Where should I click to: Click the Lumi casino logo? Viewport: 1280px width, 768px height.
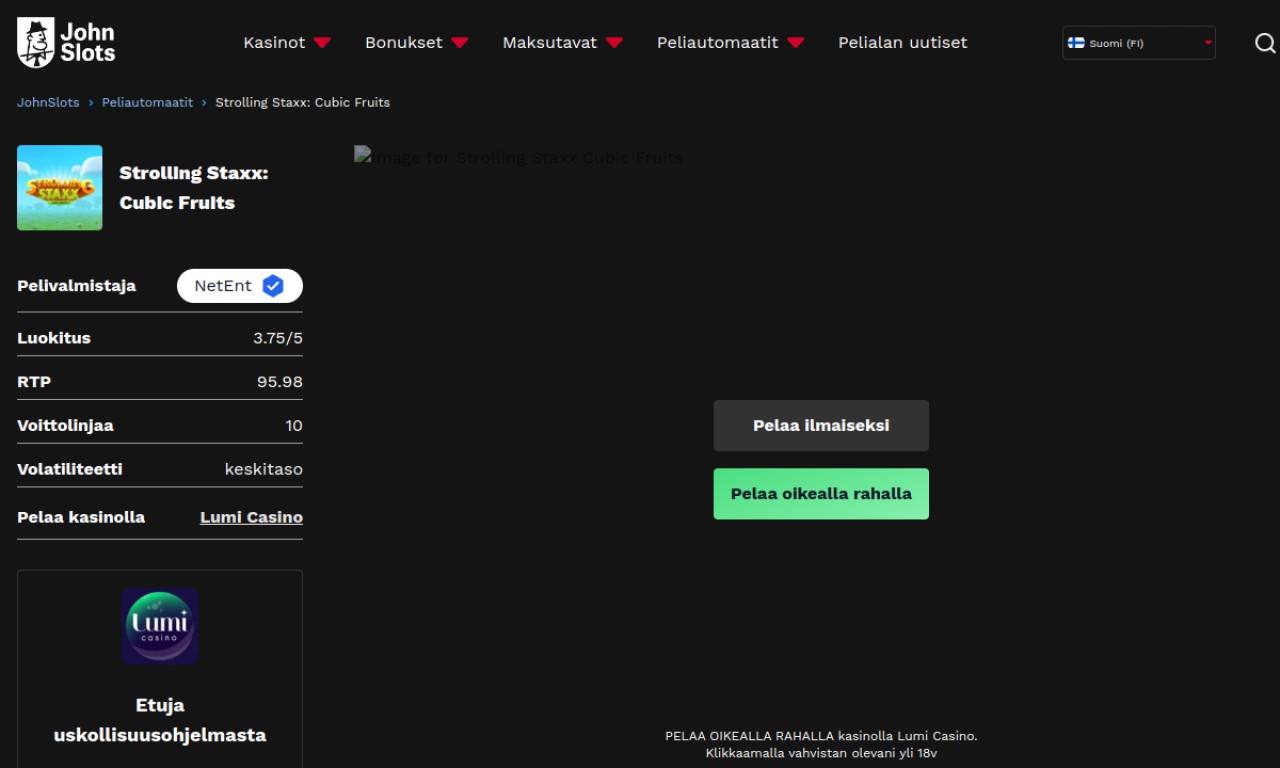(x=160, y=626)
